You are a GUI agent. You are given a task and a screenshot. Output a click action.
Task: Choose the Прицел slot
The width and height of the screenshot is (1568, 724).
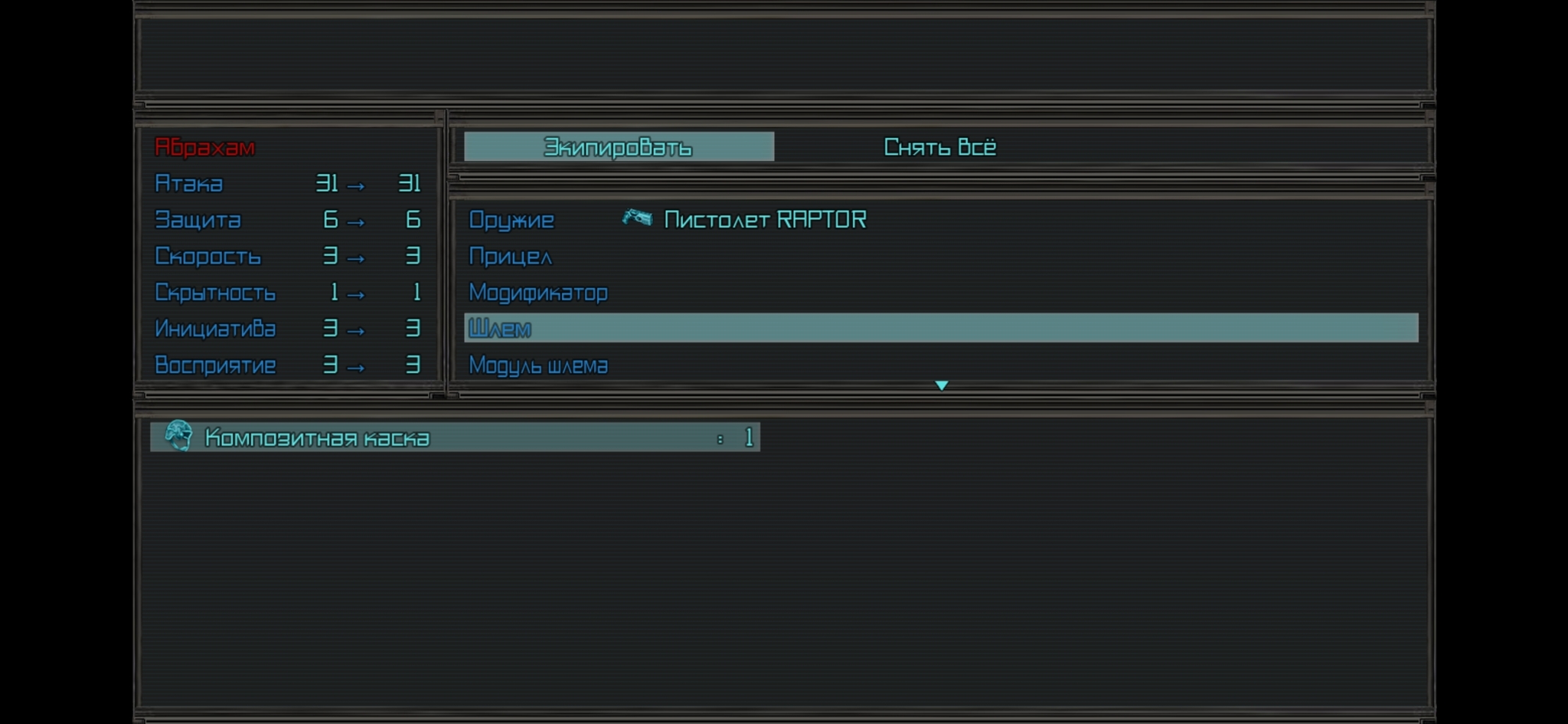pos(510,257)
